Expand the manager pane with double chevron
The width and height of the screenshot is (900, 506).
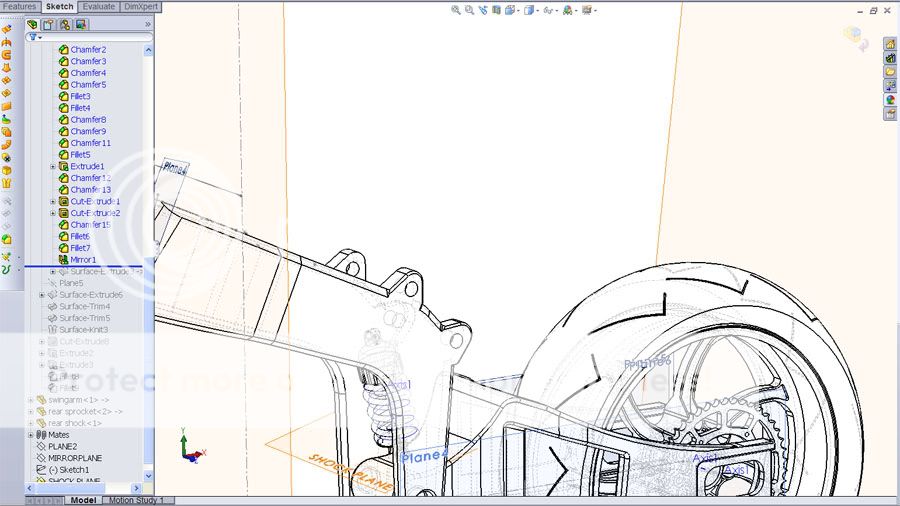point(148,25)
